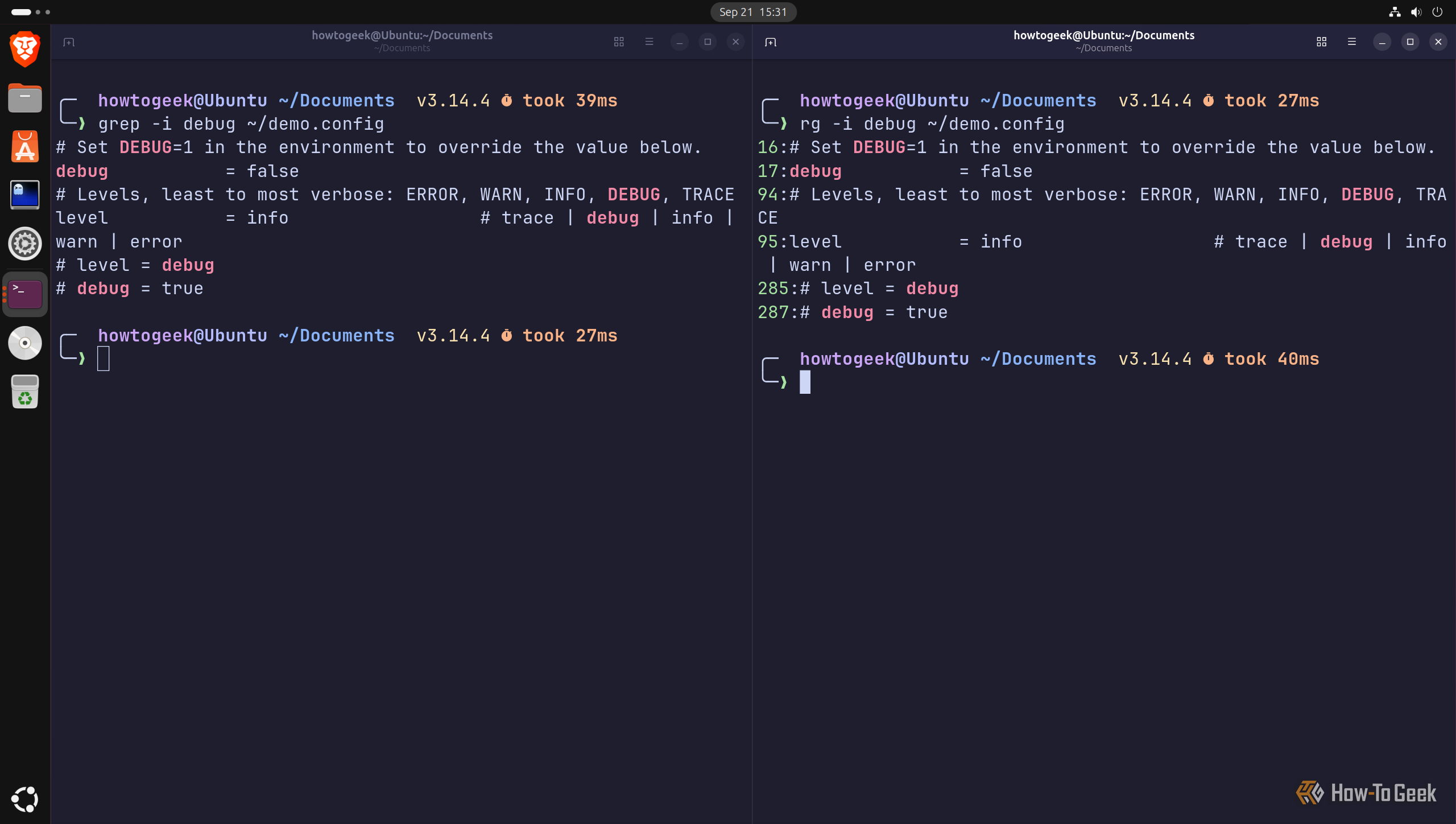Open the Activities workspace indicator
Screen dimensions: 1456x824
31,12
